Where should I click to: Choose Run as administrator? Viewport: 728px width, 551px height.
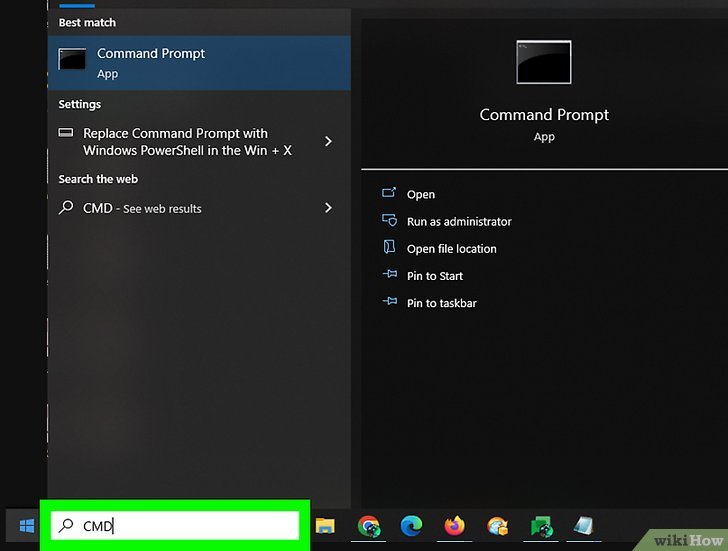point(459,221)
